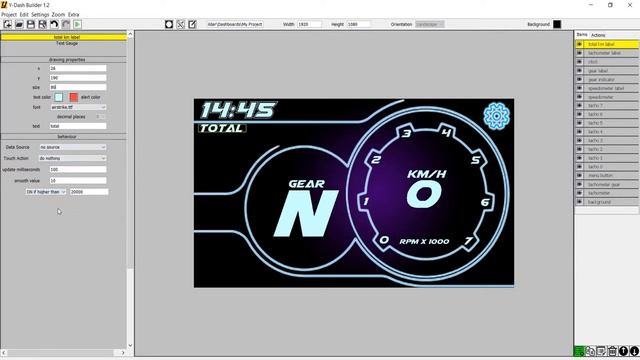Click the Height input field
This screenshot has width=640, height=360.
click(358, 24)
